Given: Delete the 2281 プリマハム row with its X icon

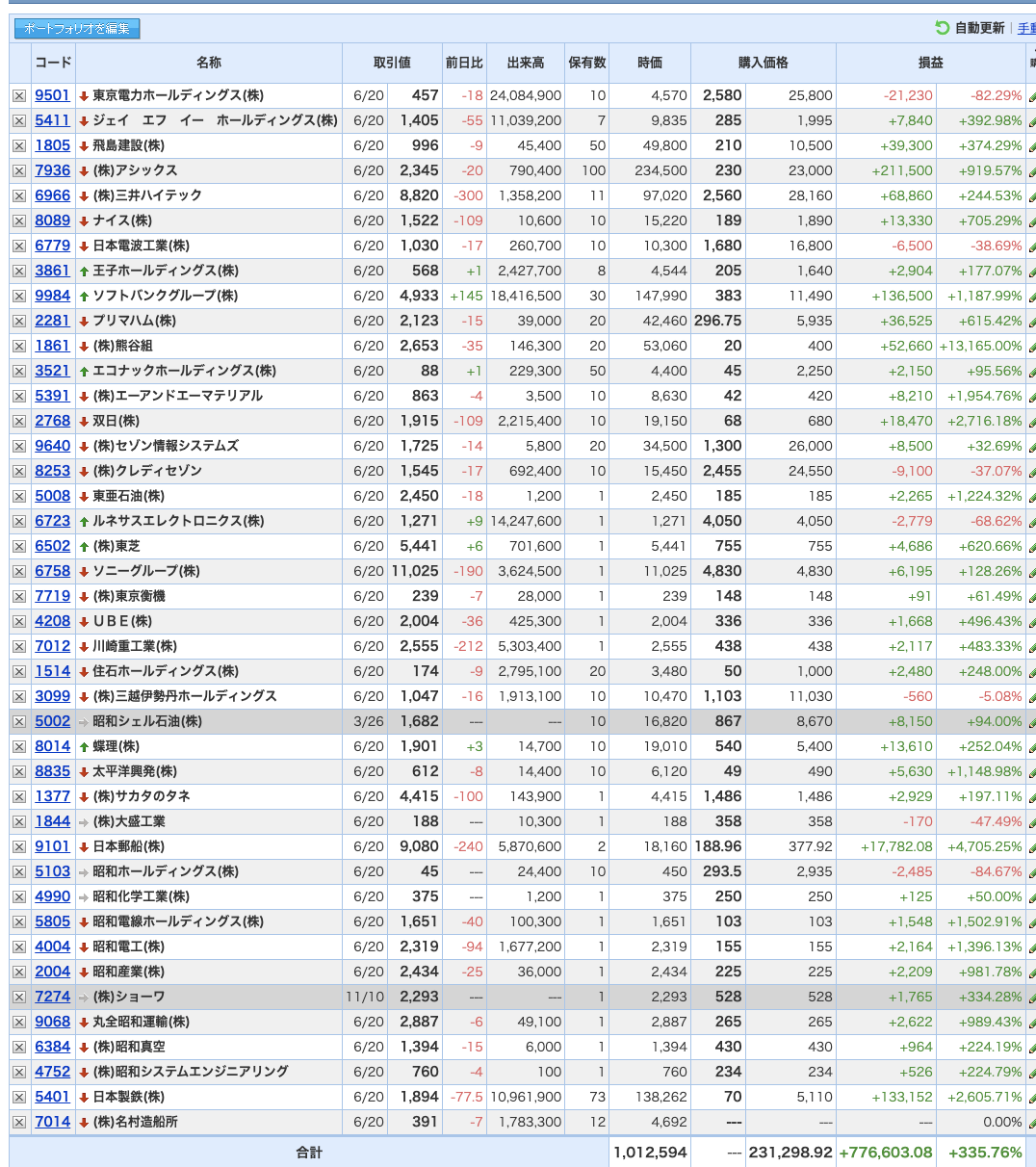Looking at the screenshot, I should (x=19, y=322).
